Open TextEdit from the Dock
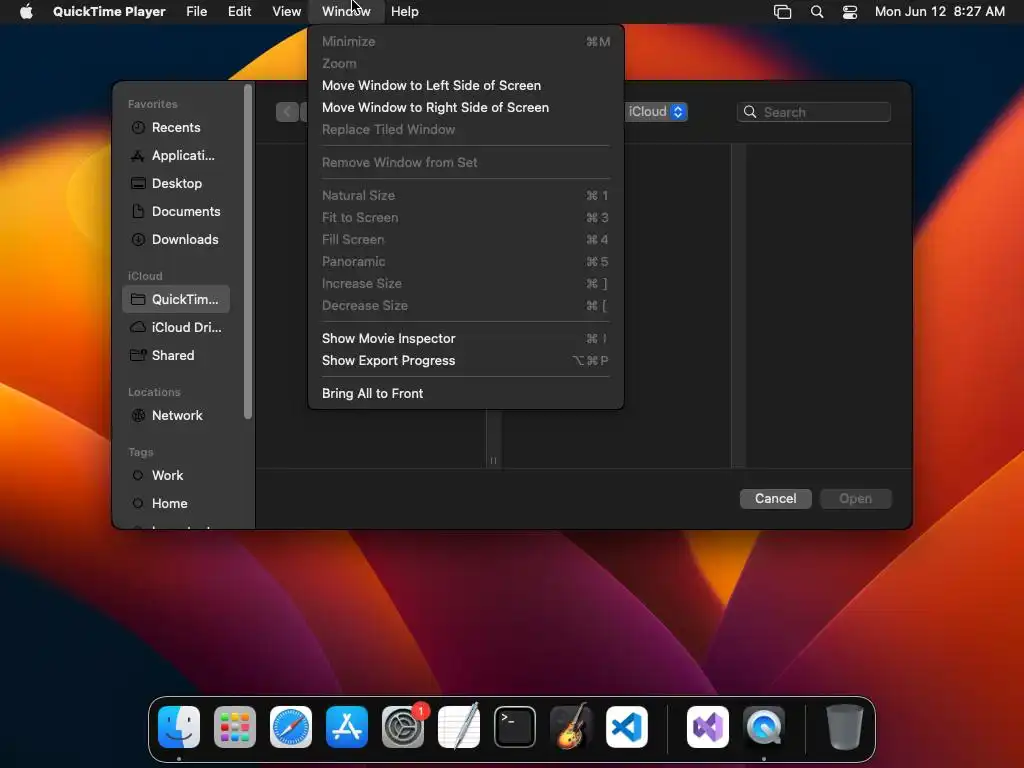 click(x=458, y=727)
